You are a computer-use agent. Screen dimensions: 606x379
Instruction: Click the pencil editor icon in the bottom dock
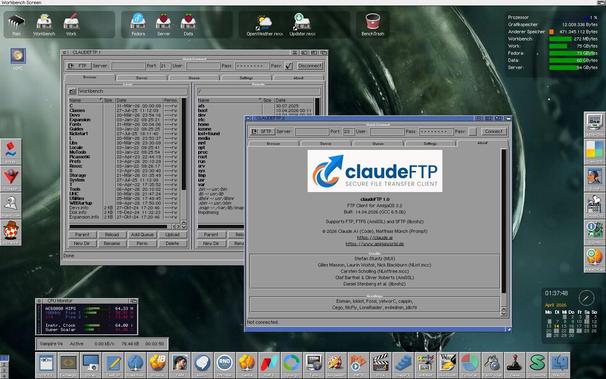tap(113, 364)
